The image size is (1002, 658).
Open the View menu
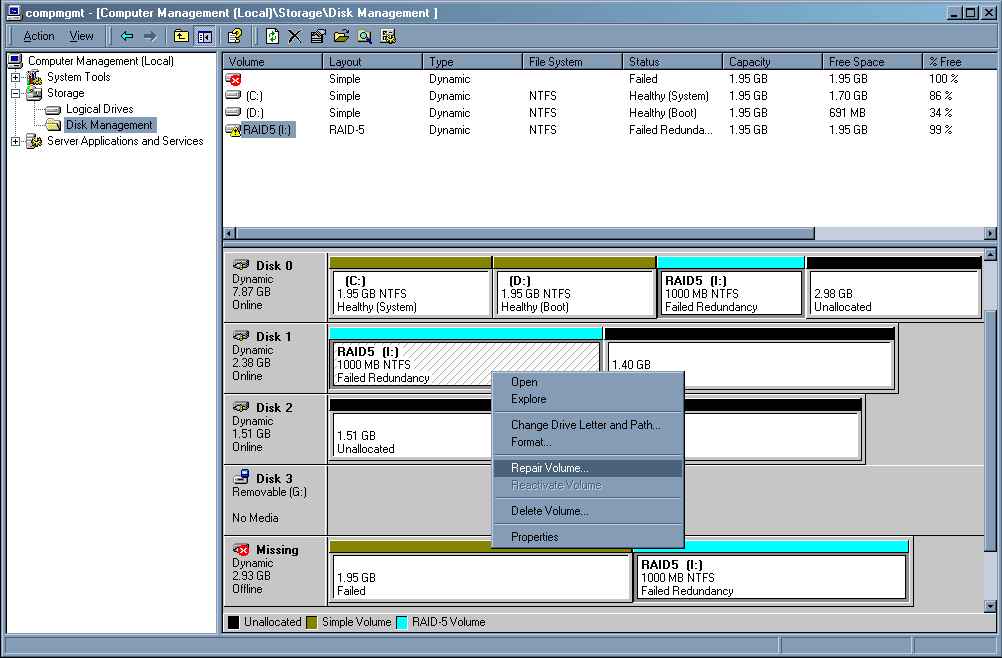point(81,36)
